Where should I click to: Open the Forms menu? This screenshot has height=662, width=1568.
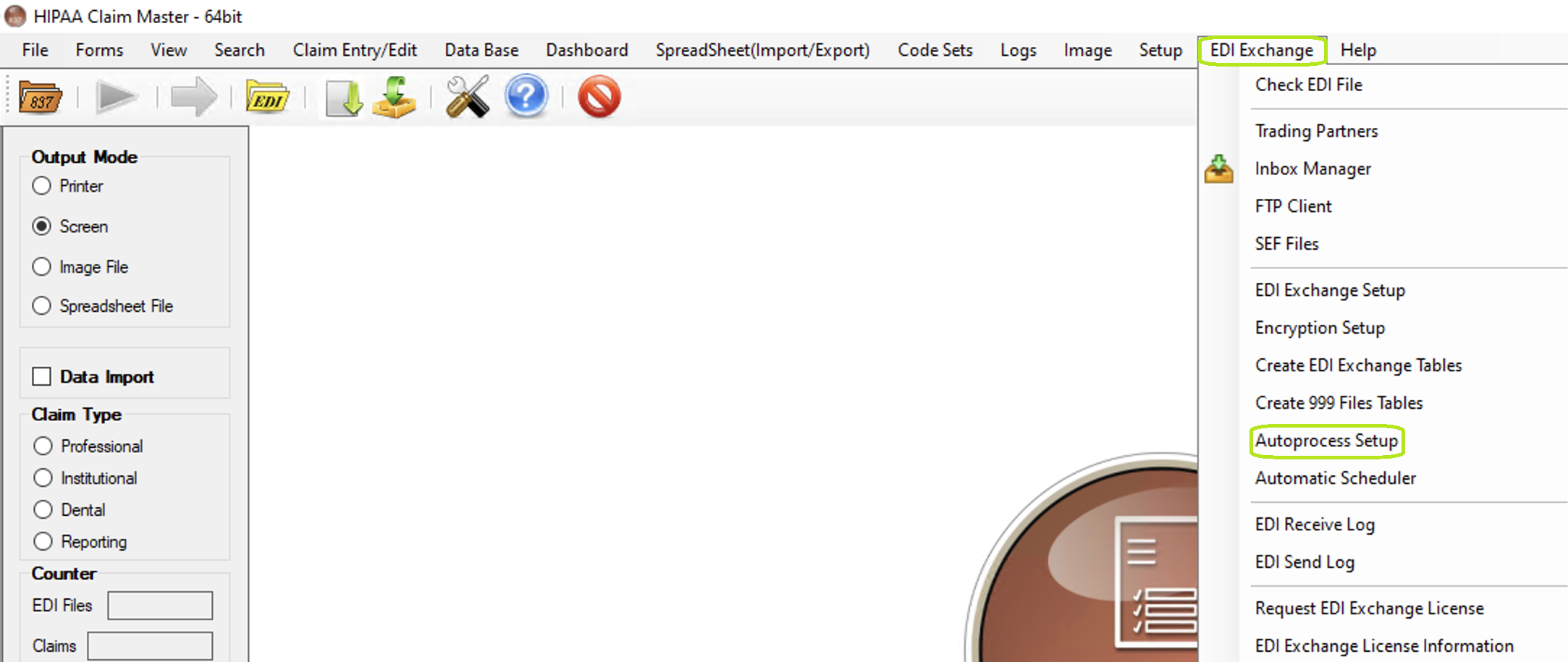[x=99, y=50]
